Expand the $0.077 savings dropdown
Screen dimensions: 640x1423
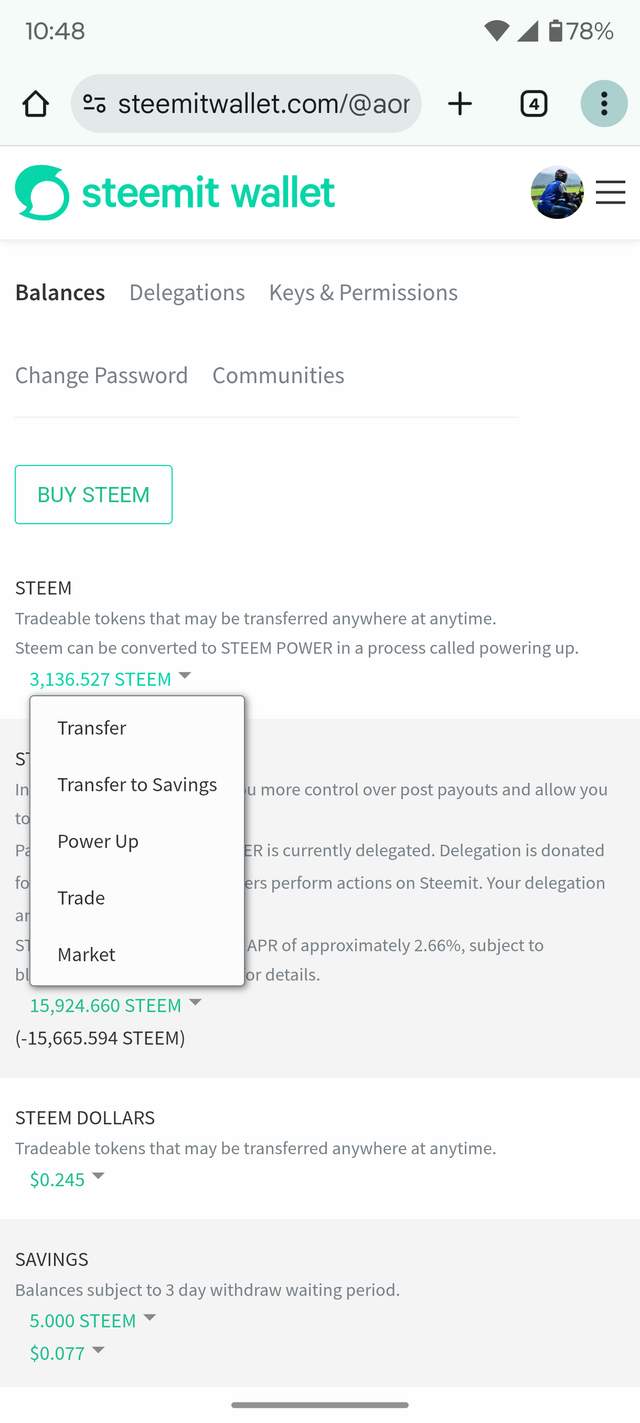pyautogui.click(x=67, y=1353)
